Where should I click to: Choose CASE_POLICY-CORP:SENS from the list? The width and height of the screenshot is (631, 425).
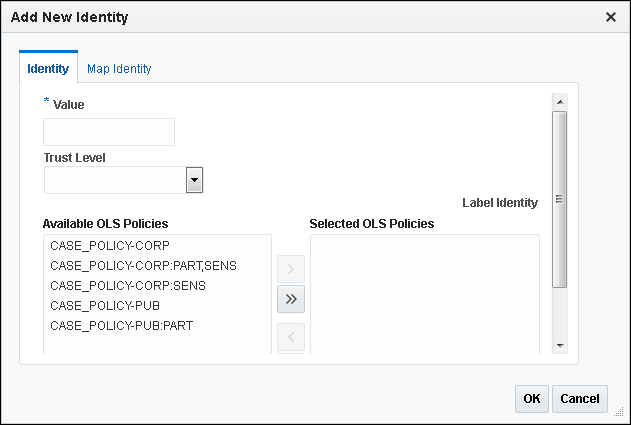[128, 285]
